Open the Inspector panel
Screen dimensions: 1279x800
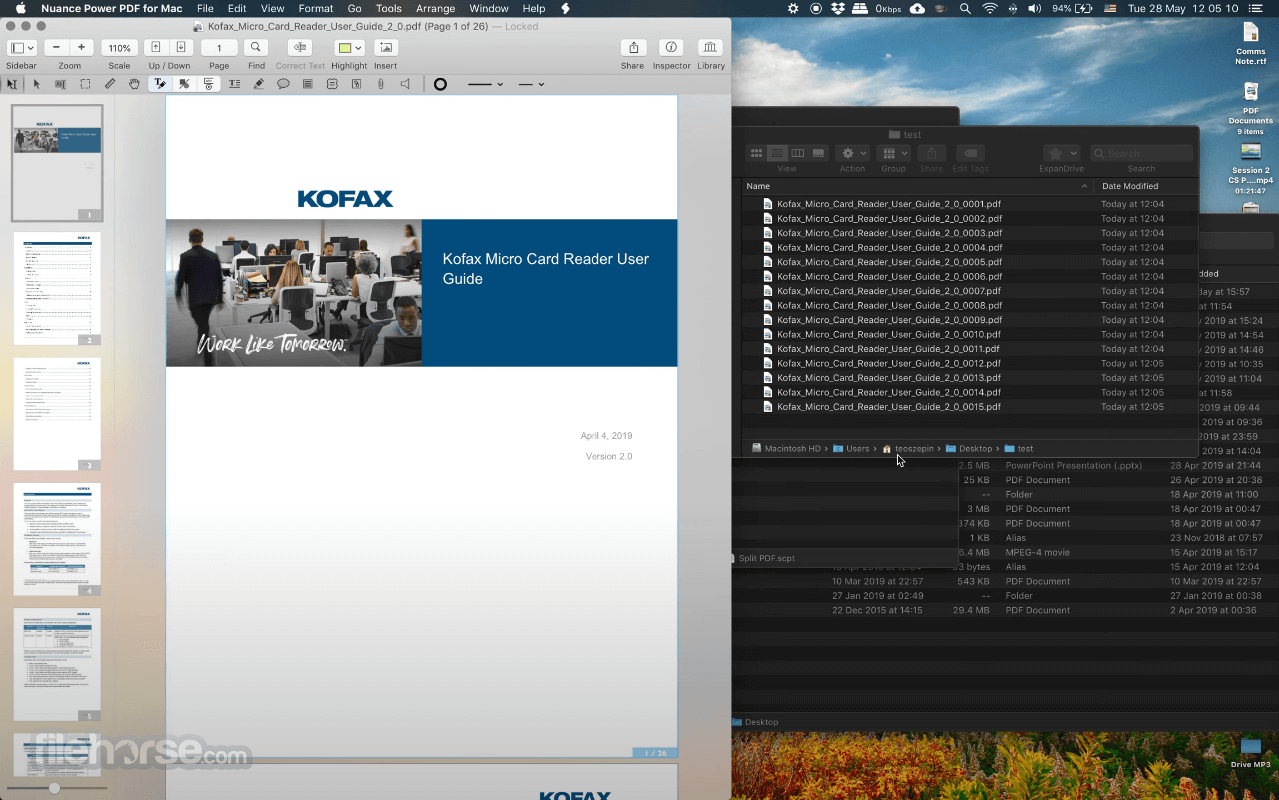pyautogui.click(x=671, y=48)
